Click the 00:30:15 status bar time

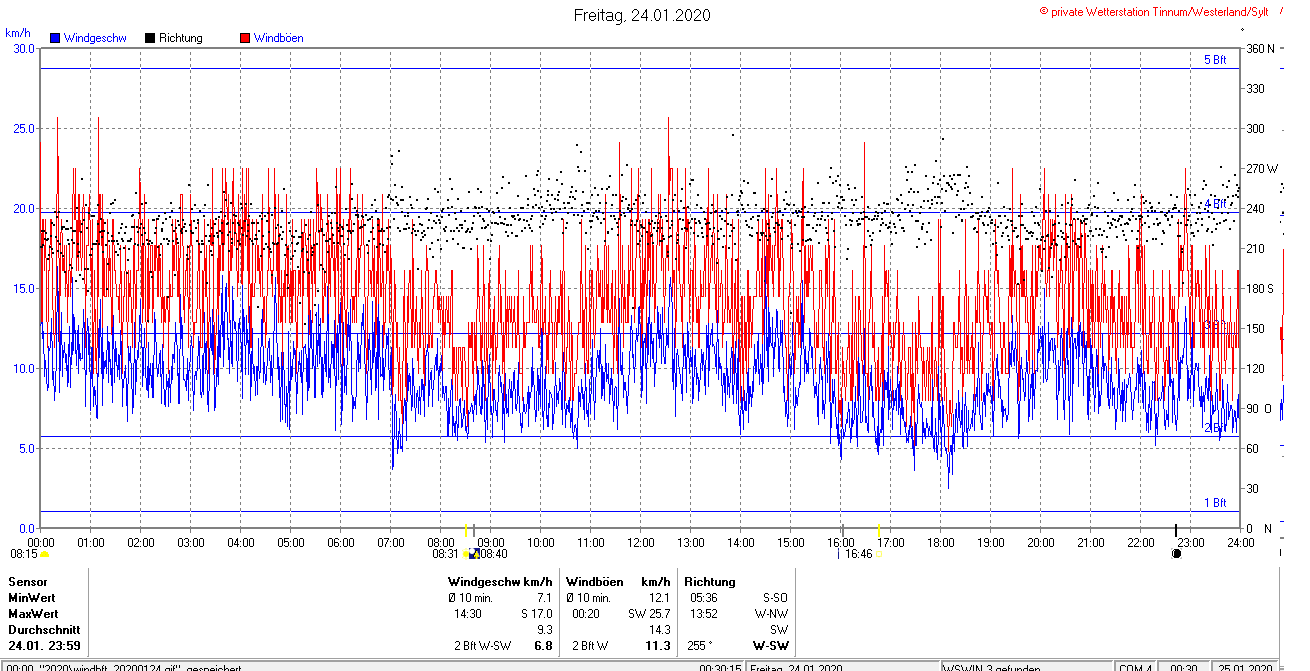(x=720, y=667)
